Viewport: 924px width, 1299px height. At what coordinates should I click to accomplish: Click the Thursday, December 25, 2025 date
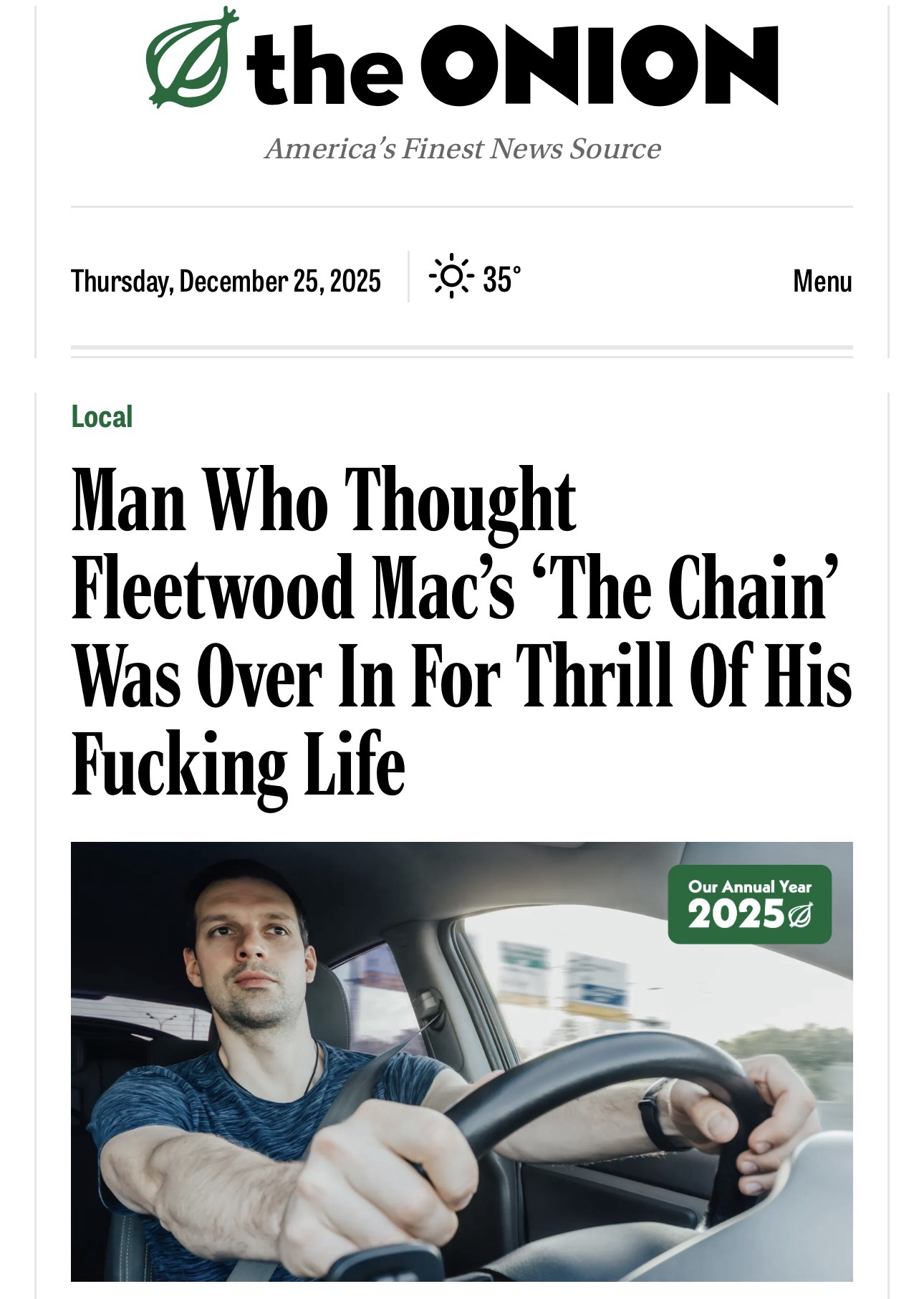pos(226,280)
